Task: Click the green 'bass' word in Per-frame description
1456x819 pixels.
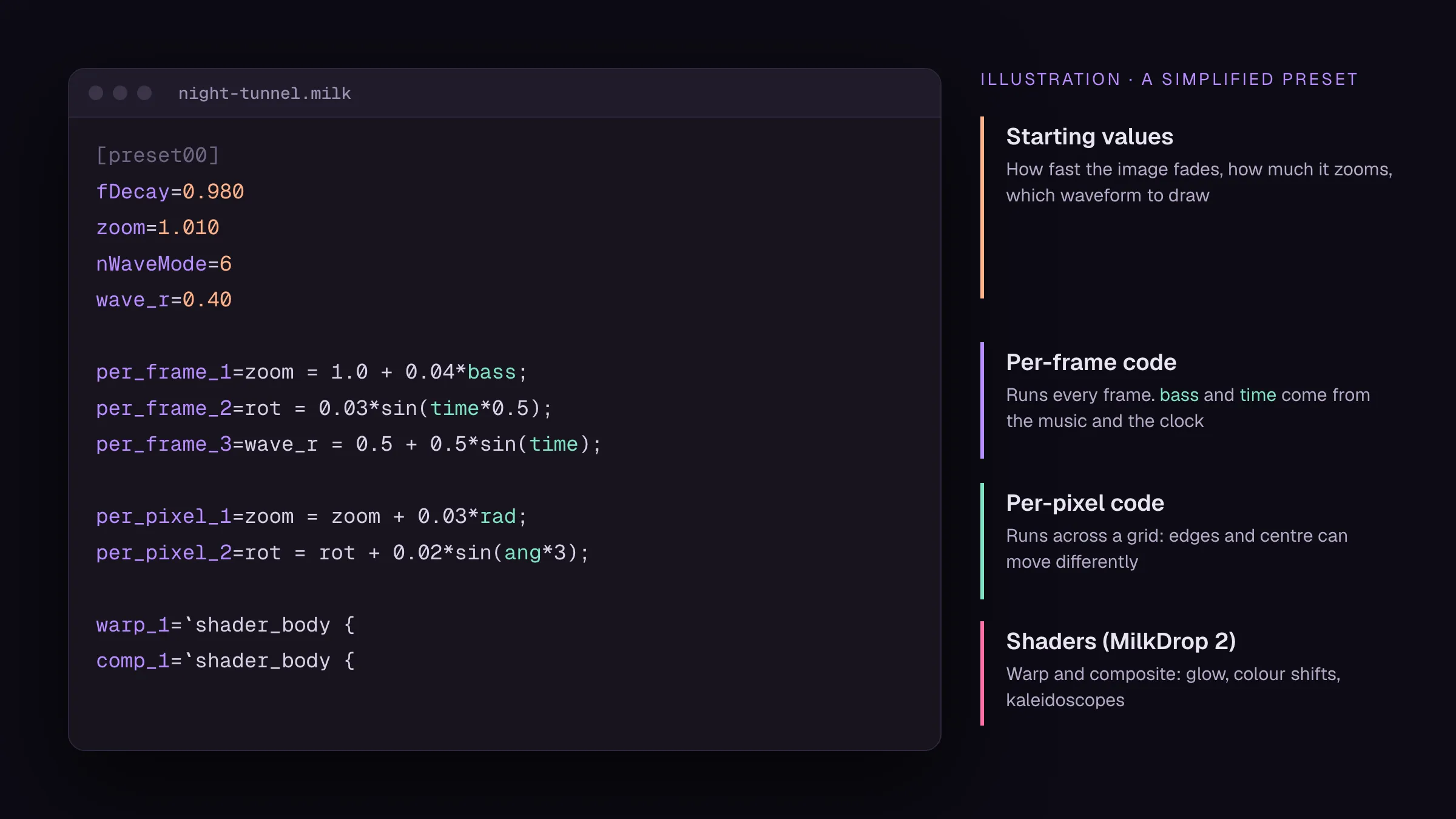Action: tap(1179, 395)
